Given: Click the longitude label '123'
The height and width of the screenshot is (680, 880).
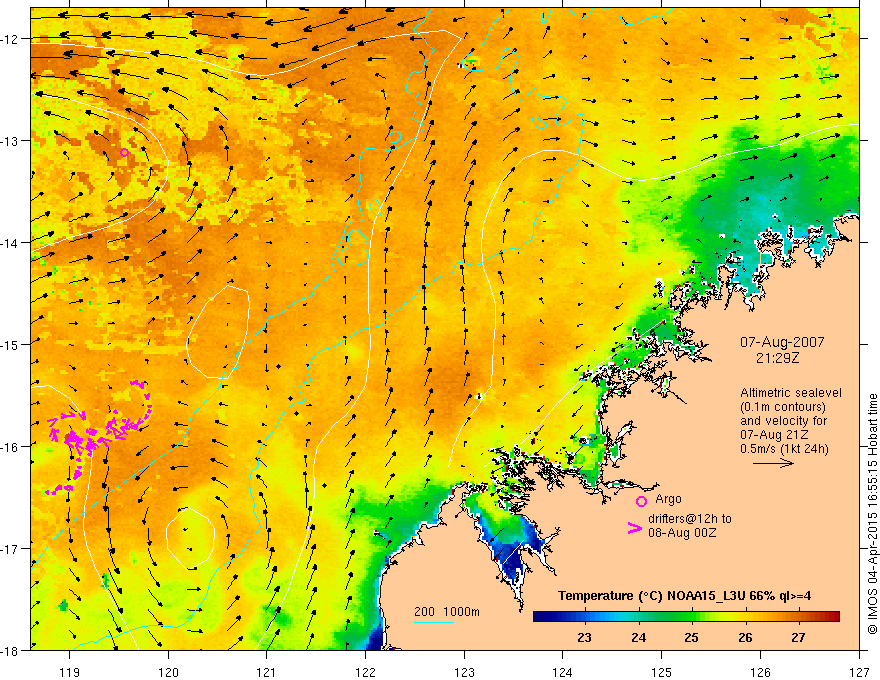Looking at the screenshot, I should [464, 672].
